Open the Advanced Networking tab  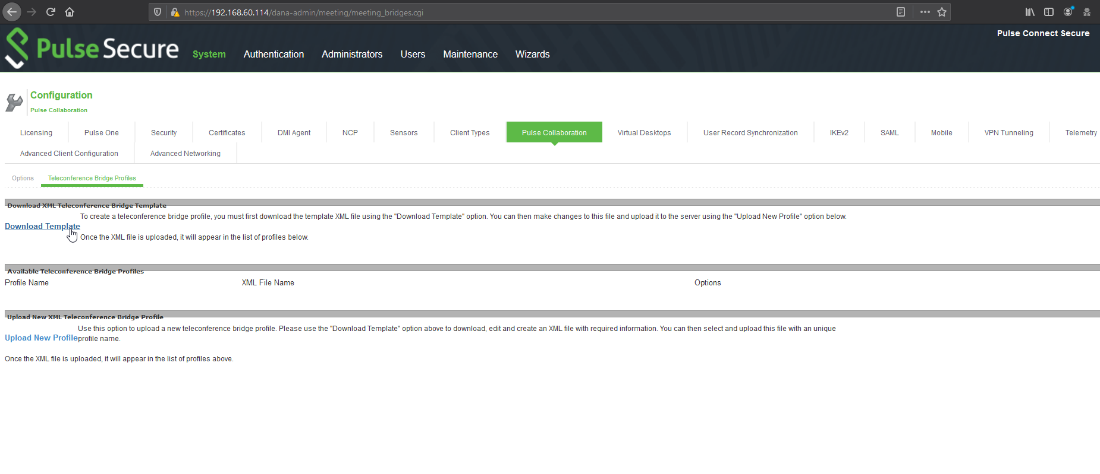coord(185,154)
